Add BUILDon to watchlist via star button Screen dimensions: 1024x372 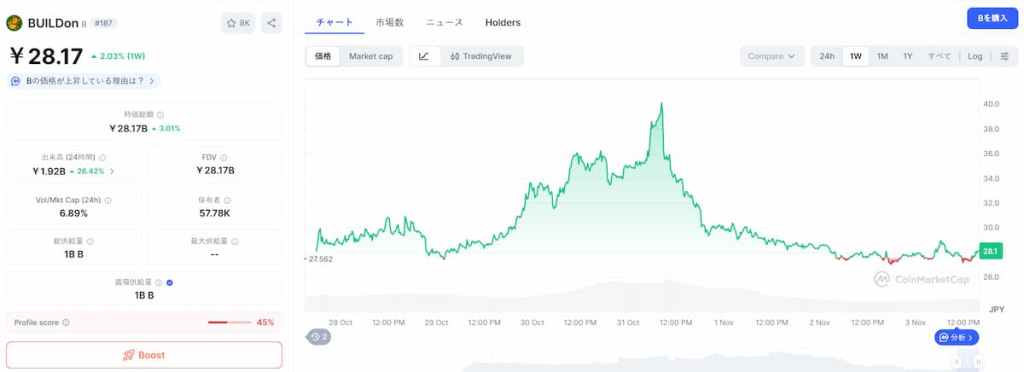238,23
